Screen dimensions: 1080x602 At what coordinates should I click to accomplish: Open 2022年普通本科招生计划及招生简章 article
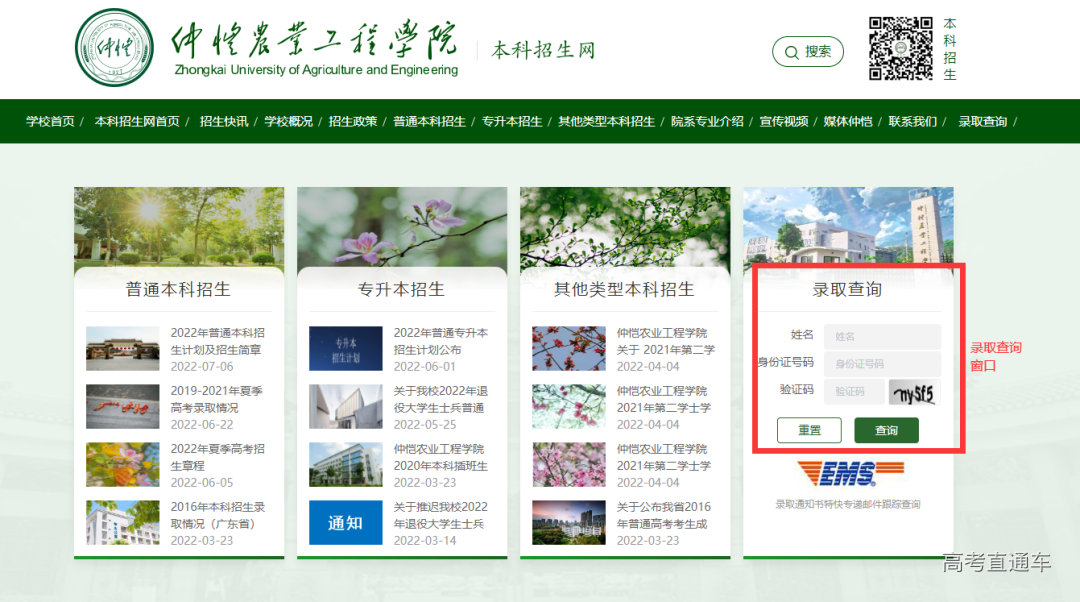pyautogui.click(x=217, y=341)
